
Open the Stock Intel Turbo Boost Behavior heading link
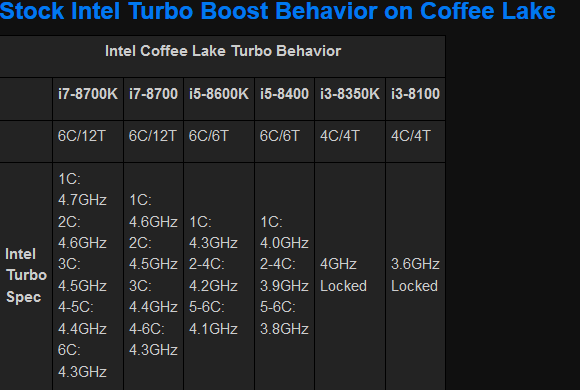pos(277,11)
